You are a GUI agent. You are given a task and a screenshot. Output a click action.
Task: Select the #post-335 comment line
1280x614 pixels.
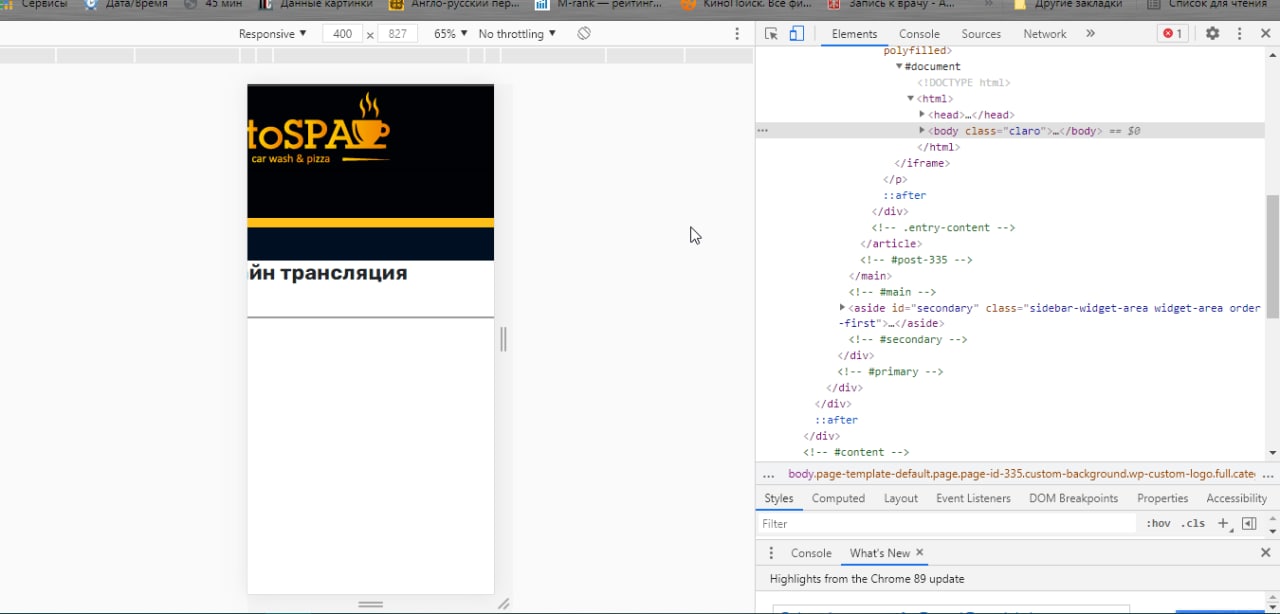tap(916, 259)
